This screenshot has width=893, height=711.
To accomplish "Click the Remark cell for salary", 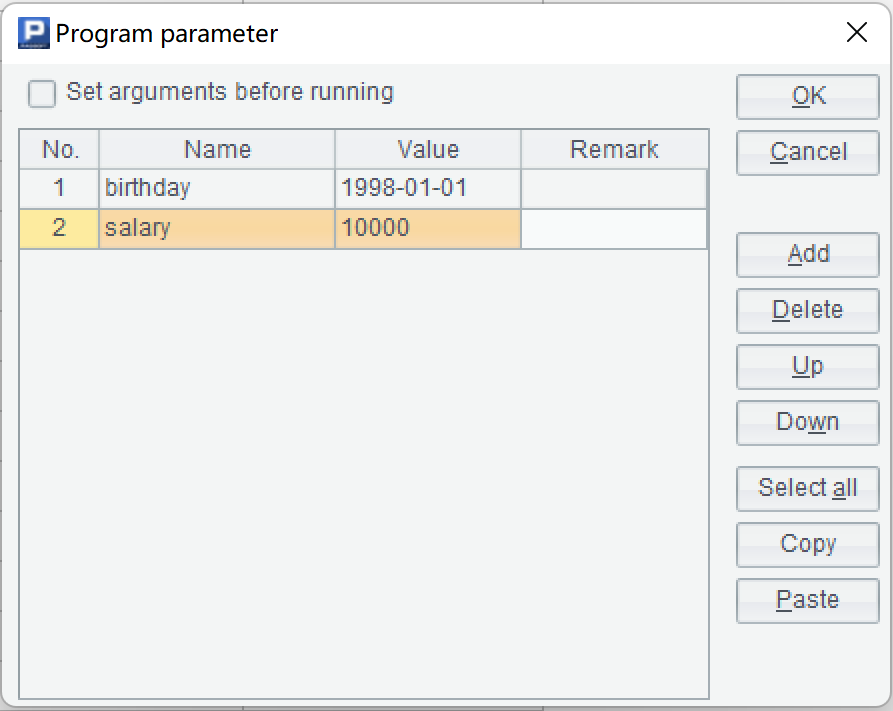I will [614, 228].
